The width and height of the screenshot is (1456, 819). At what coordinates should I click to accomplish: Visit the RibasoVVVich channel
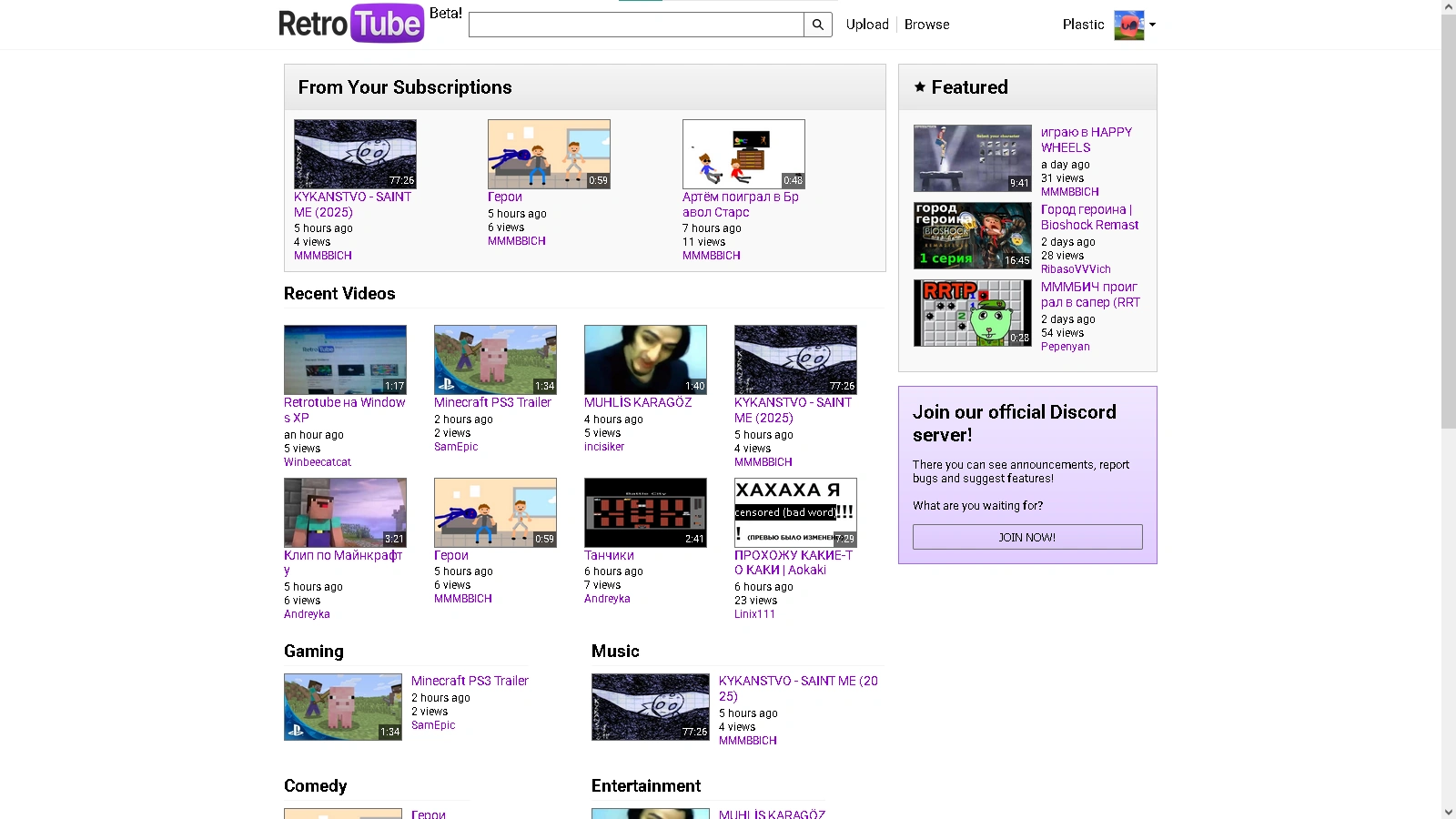click(x=1076, y=269)
